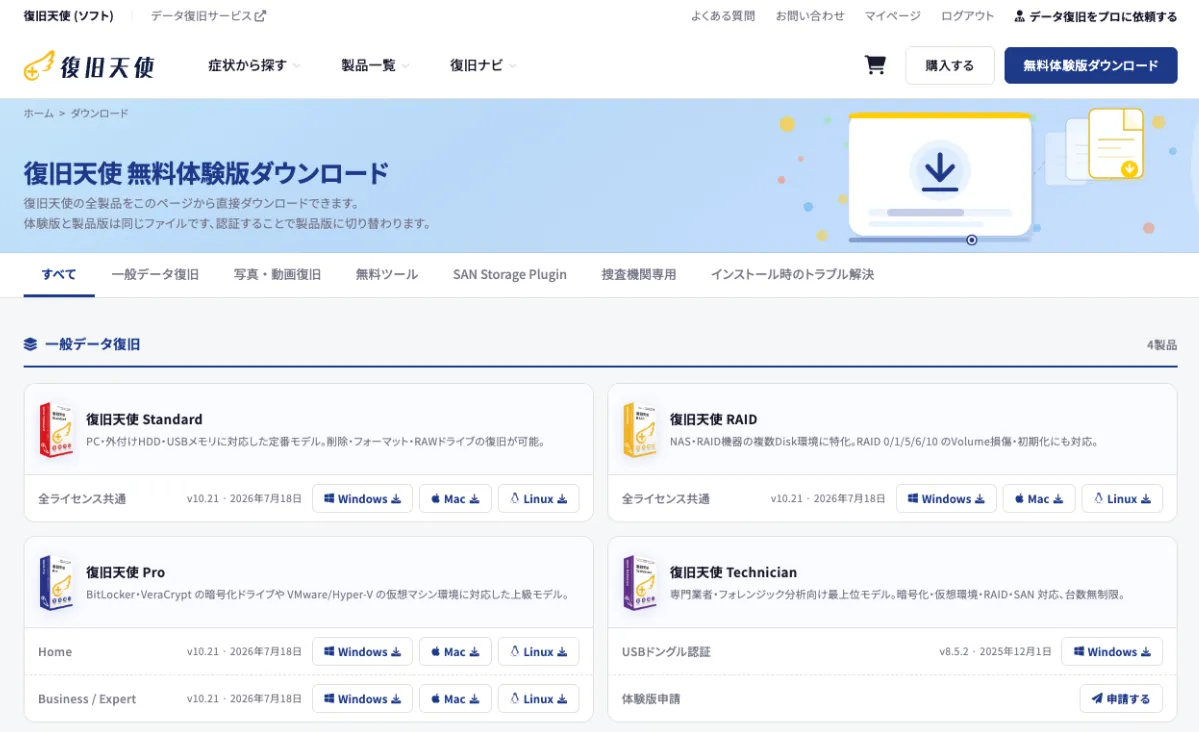
Task: Download Pro Business / Expert for Linux
Action: (538, 699)
